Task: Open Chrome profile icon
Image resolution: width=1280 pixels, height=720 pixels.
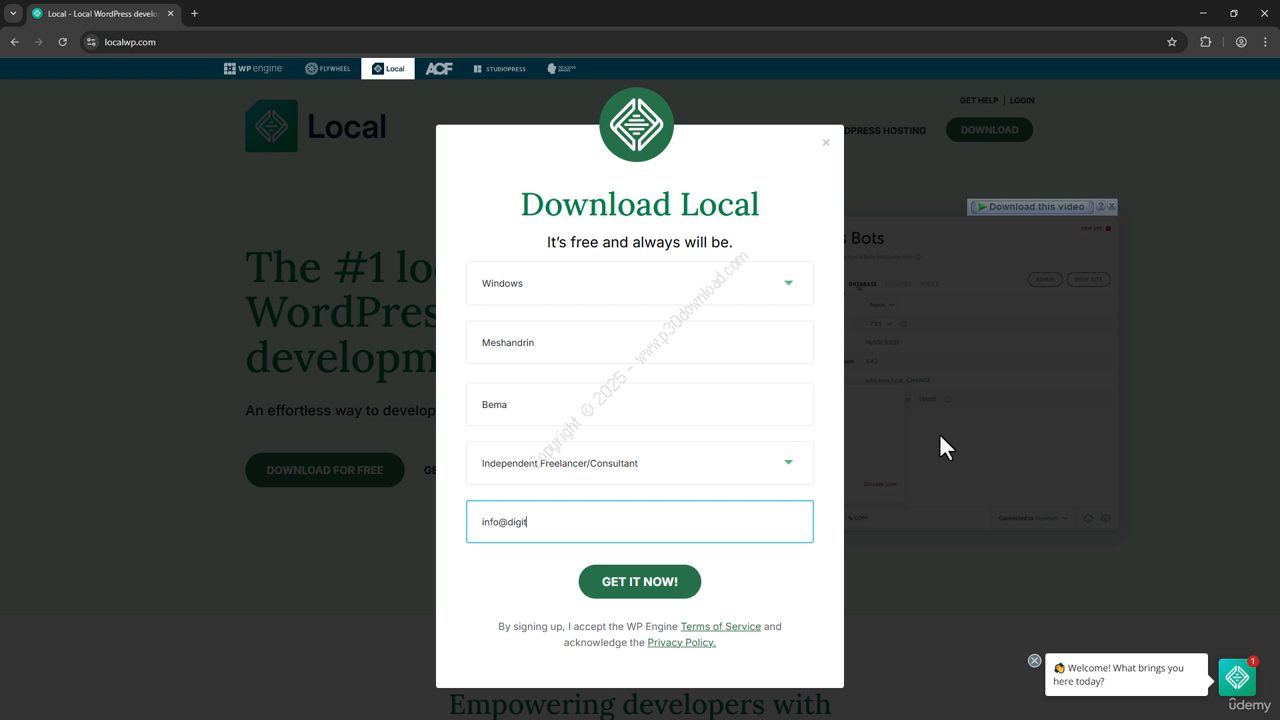Action: tap(1241, 42)
